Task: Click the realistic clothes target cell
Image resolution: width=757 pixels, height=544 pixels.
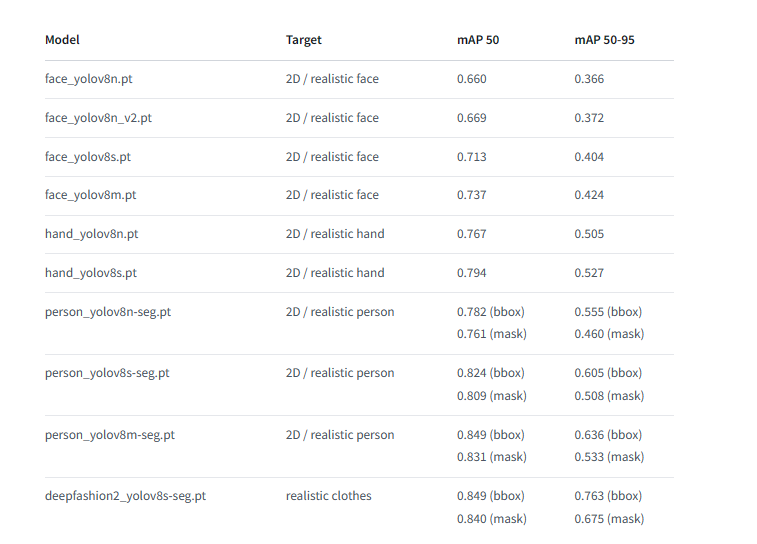Action: click(328, 496)
